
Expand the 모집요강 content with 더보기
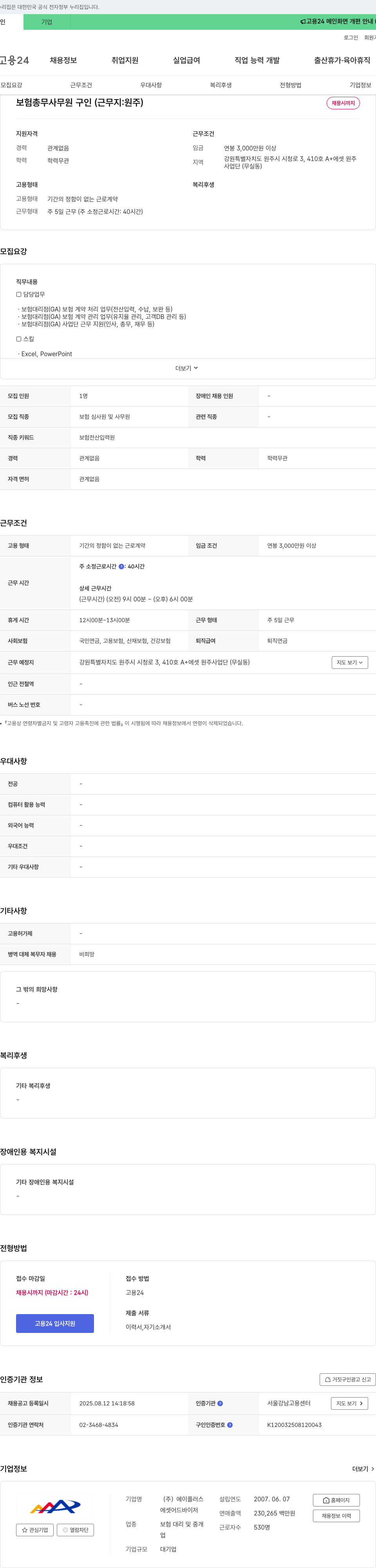187,368
